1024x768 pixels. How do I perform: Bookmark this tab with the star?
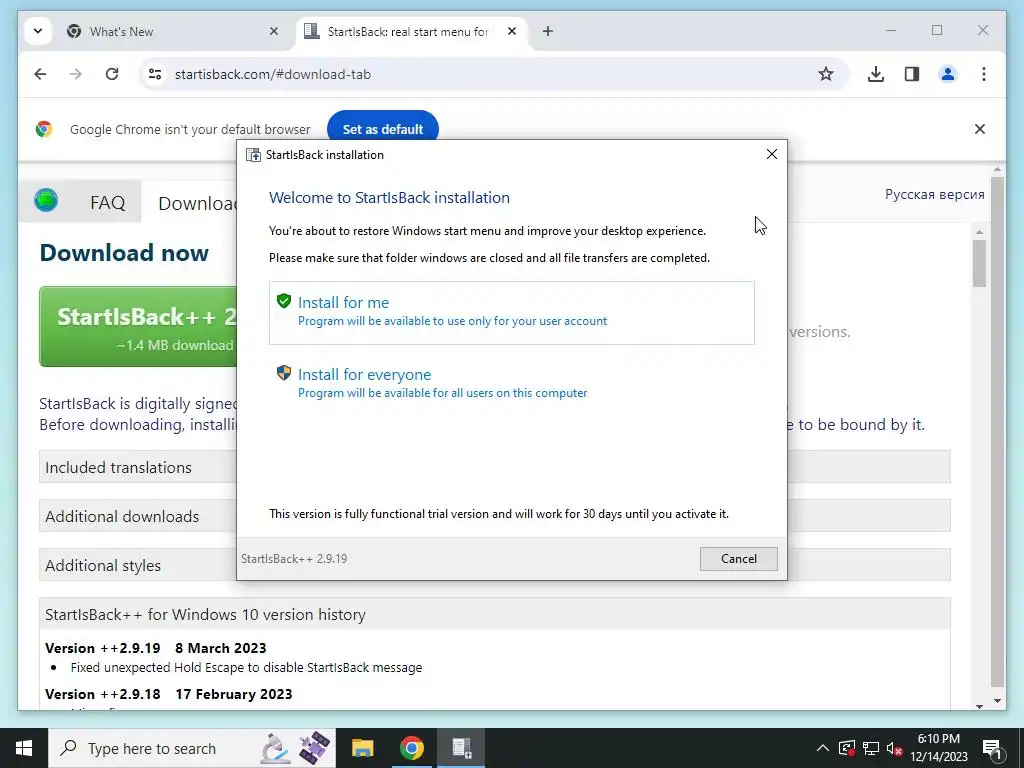(825, 74)
